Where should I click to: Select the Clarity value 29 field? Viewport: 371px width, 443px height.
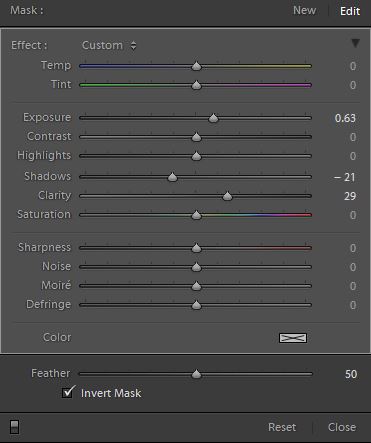pyautogui.click(x=350, y=196)
